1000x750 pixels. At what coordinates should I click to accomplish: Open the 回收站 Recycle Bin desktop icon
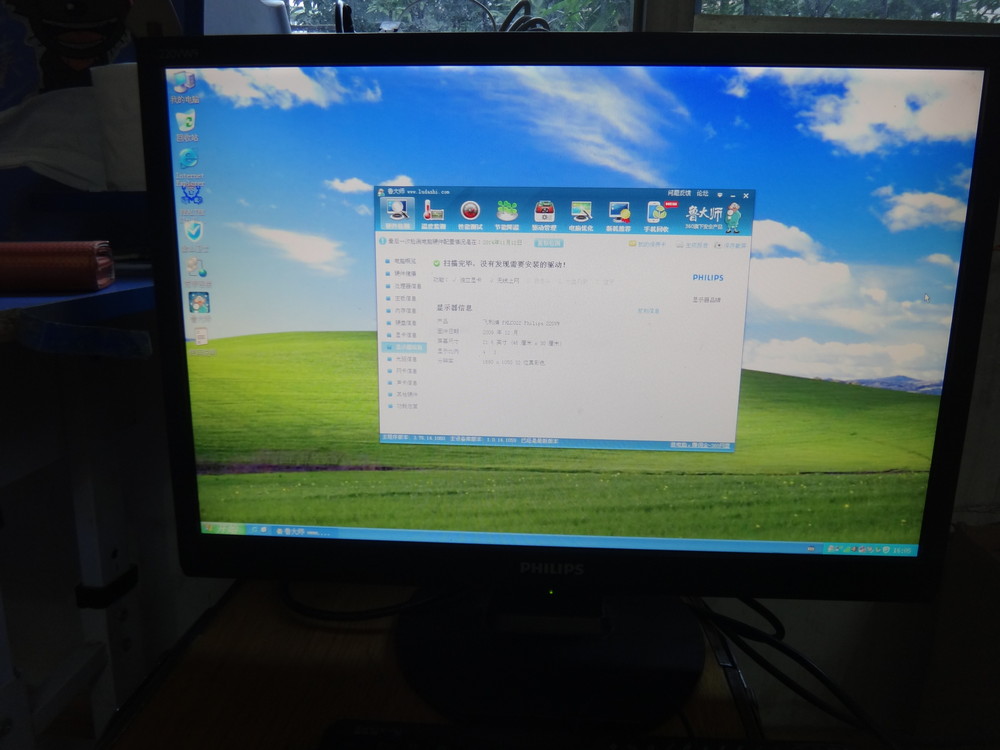[186, 126]
